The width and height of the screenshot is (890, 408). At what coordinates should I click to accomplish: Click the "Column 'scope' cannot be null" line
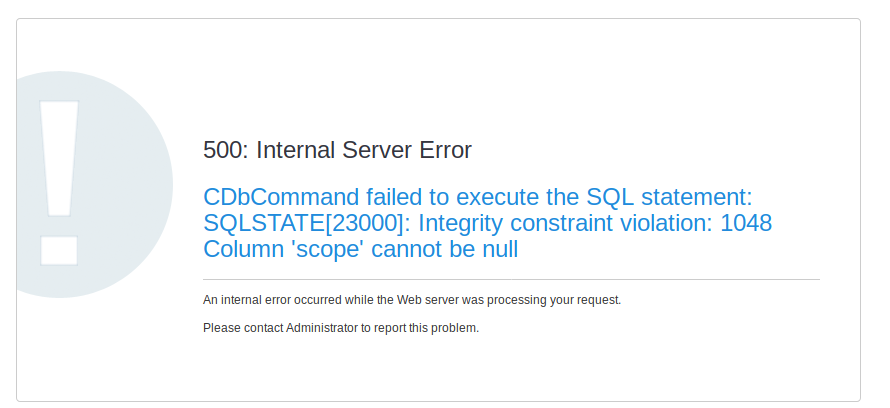tap(360, 249)
